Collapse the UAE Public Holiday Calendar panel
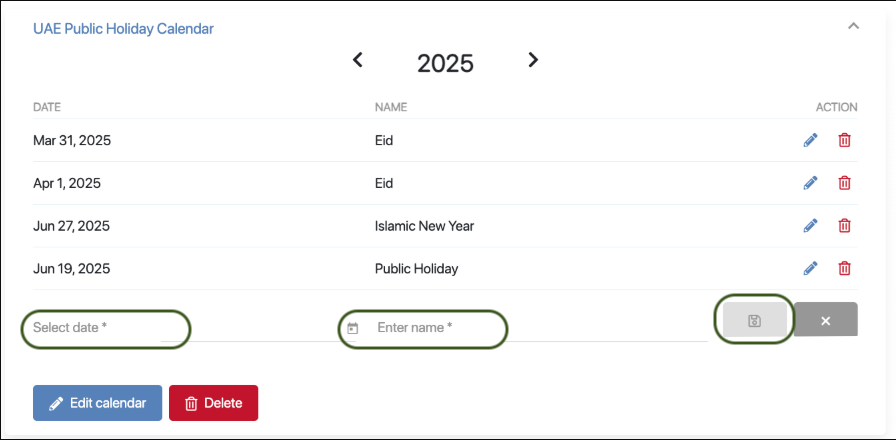Screen dimensions: 896x440 click(x=853, y=27)
